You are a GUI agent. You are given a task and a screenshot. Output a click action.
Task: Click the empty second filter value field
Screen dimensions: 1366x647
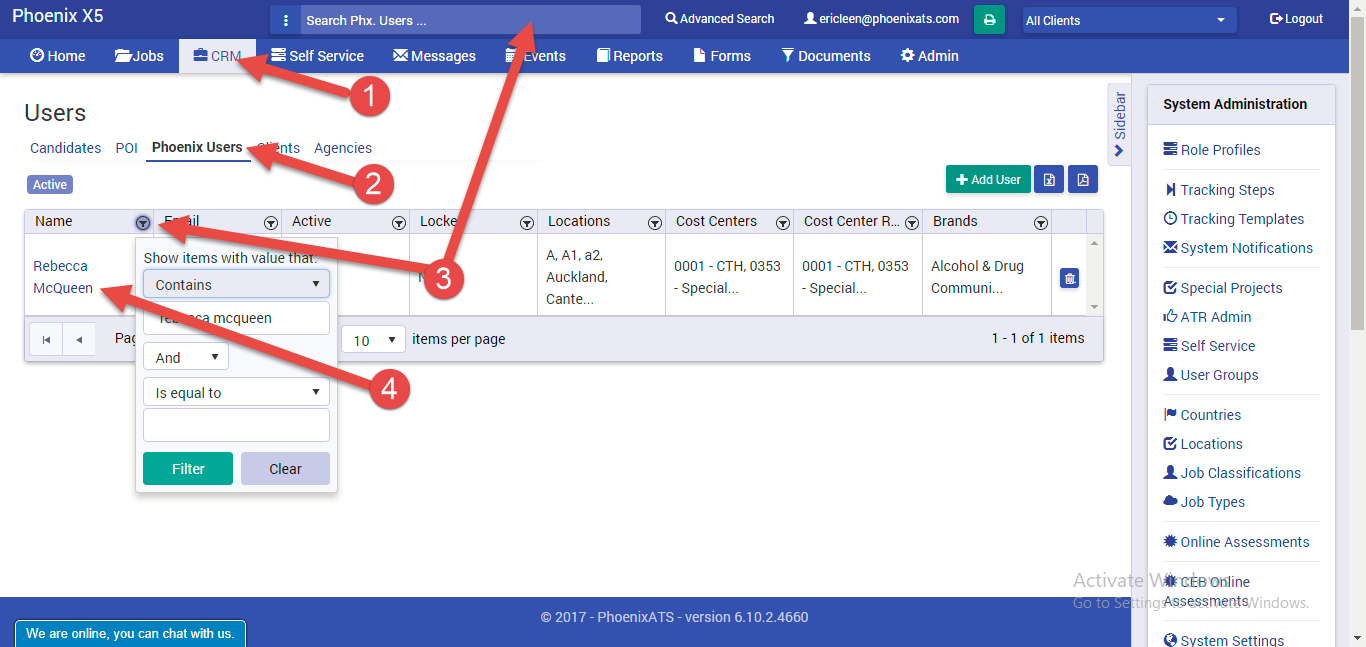click(x=236, y=425)
